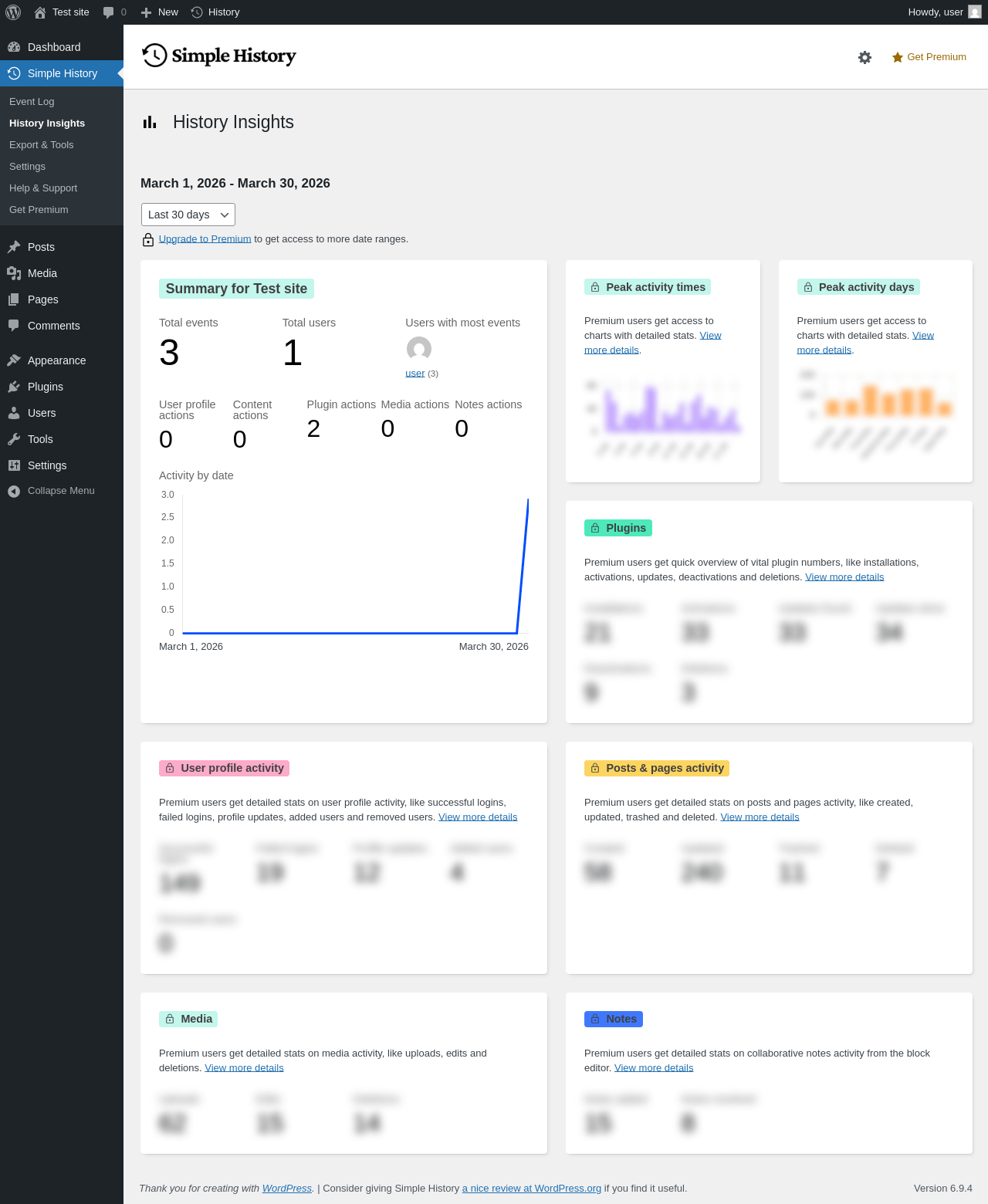Open the settings gear icon in header
988x1204 pixels.
coord(864,57)
